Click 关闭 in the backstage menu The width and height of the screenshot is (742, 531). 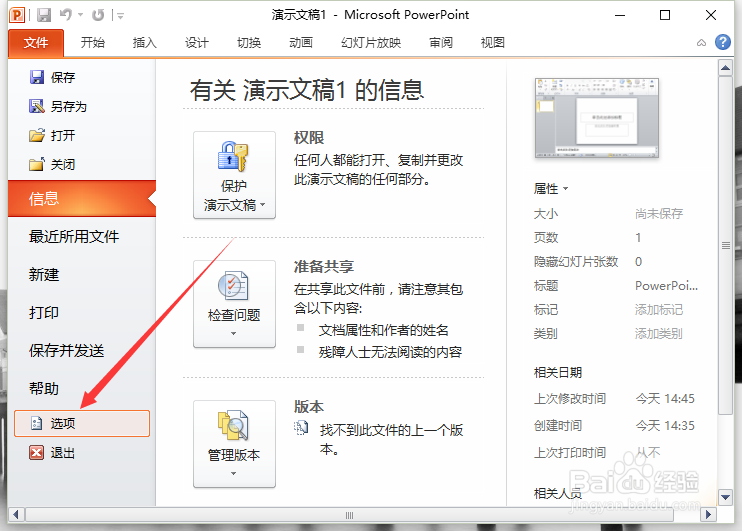(x=53, y=165)
